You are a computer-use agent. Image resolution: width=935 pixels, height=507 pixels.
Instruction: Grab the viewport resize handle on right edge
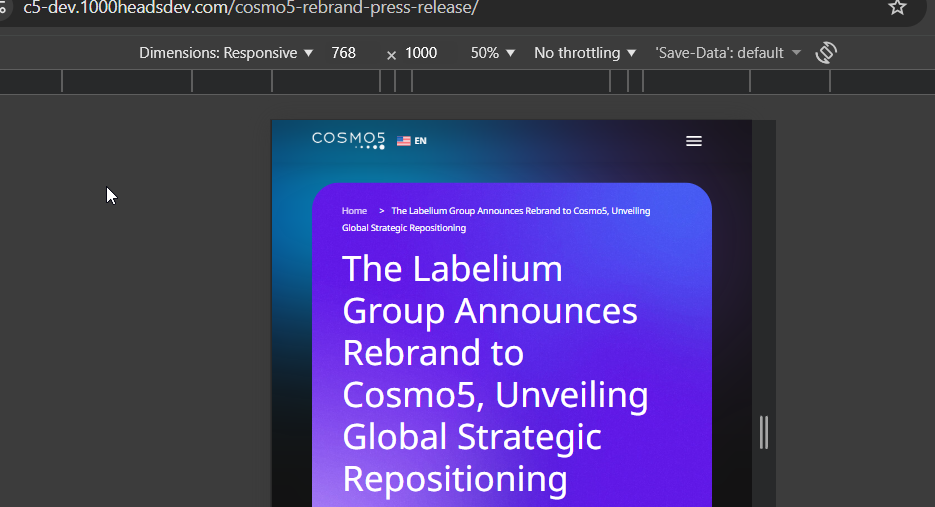764,432
